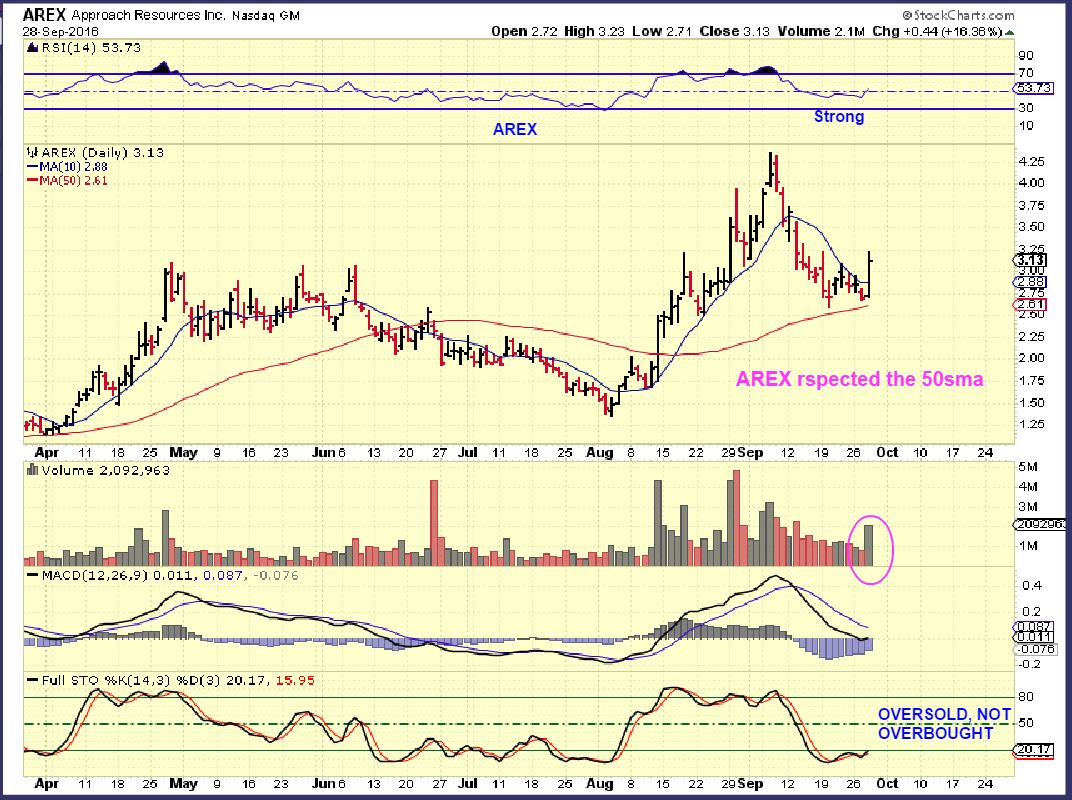Click the 28-Sep-2016 chart date
Viewport: 1072px width, 800px height.
click(61, 31)
